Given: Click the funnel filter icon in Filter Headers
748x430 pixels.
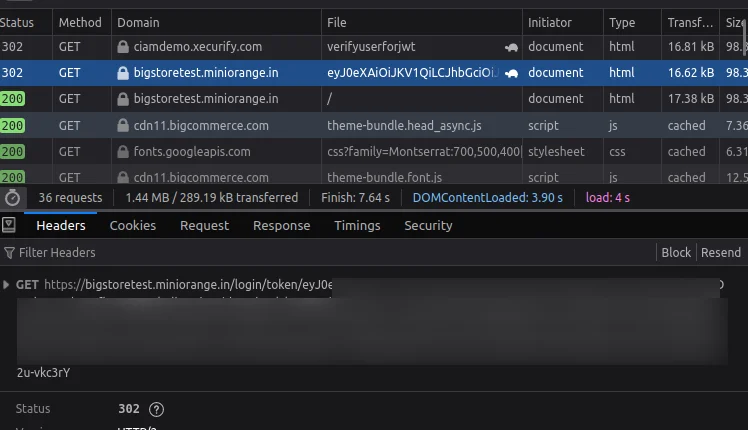Looking at the screenshot, I should tap(9, 253).
